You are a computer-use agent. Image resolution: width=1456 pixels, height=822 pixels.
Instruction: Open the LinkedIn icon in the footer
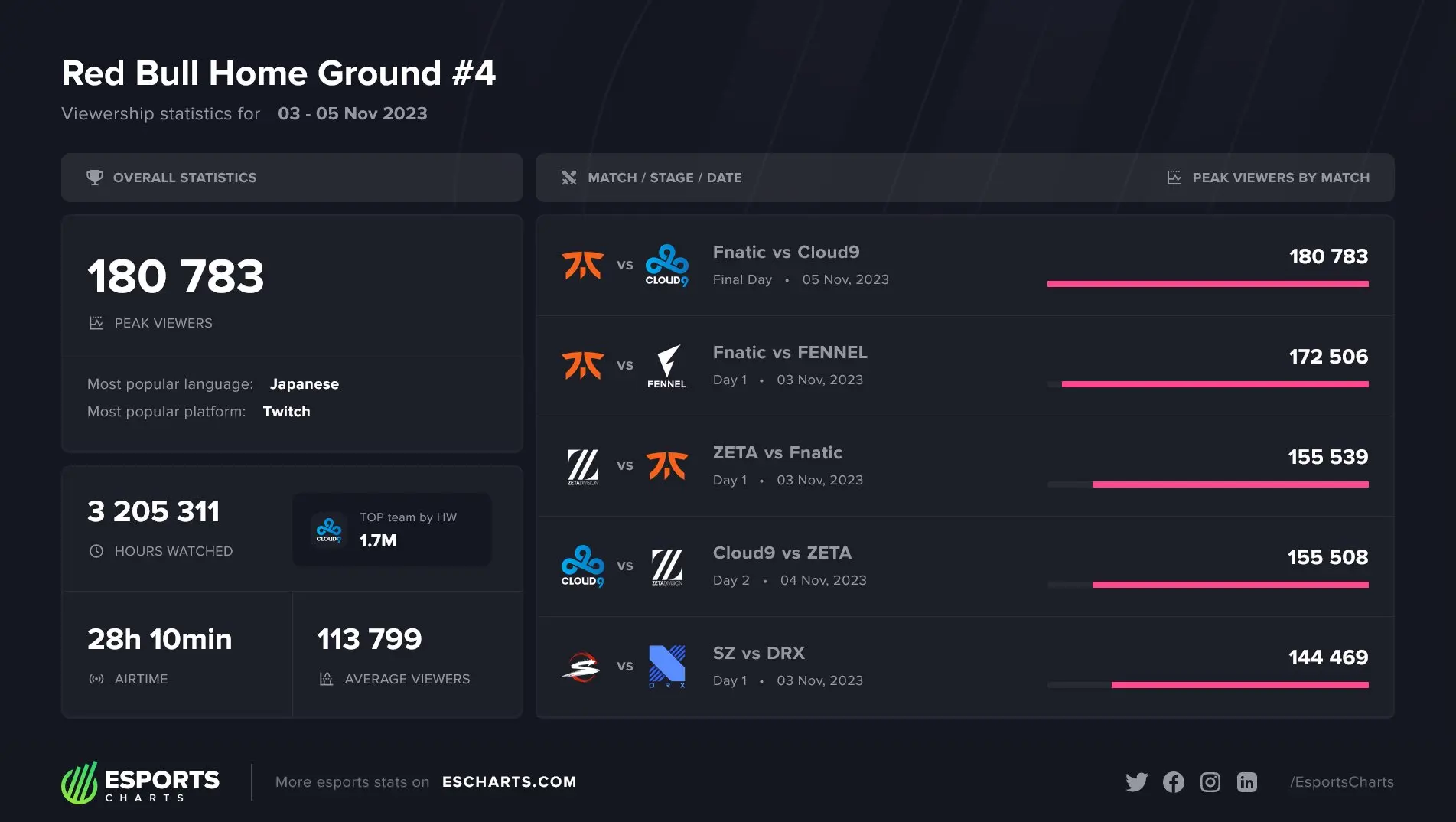(x=1247, y=782)
